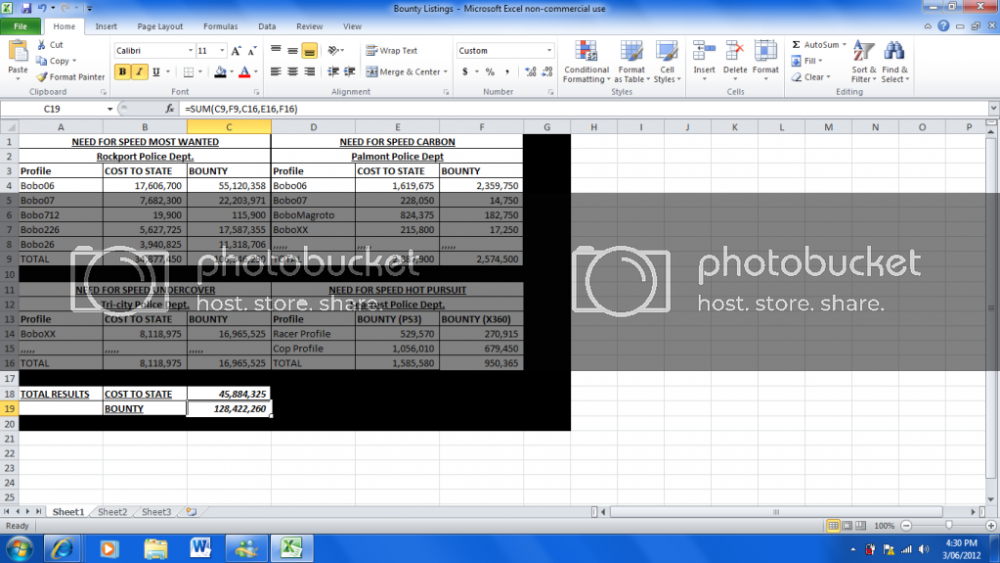Increase font size with Grow Font icon
The image size is (1000, 563).
(236, 50)
